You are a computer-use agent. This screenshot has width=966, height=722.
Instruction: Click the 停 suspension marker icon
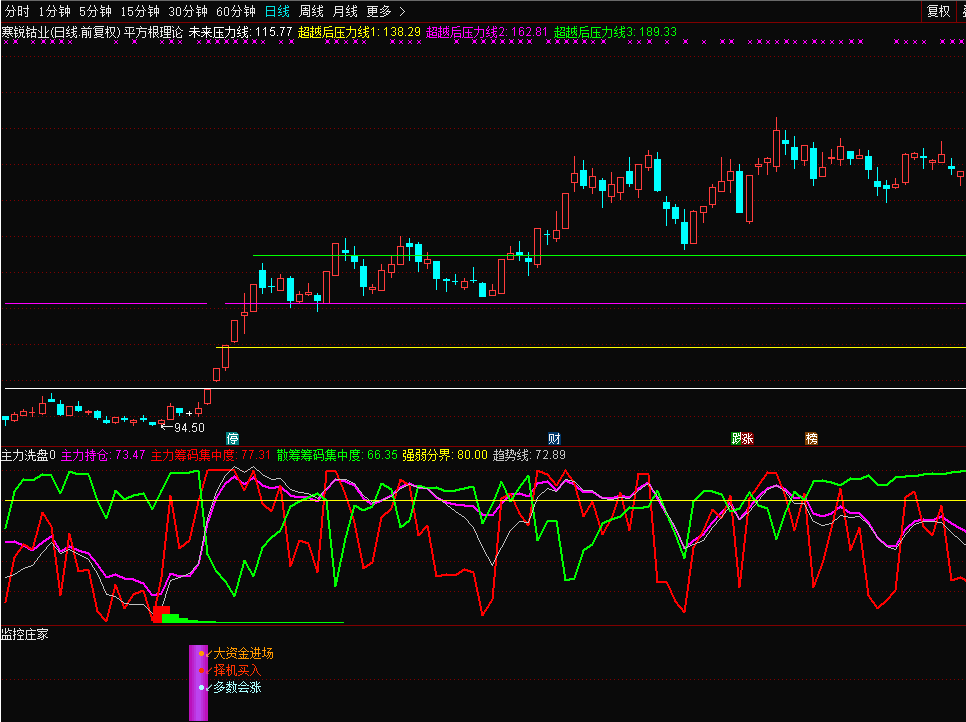232,438
